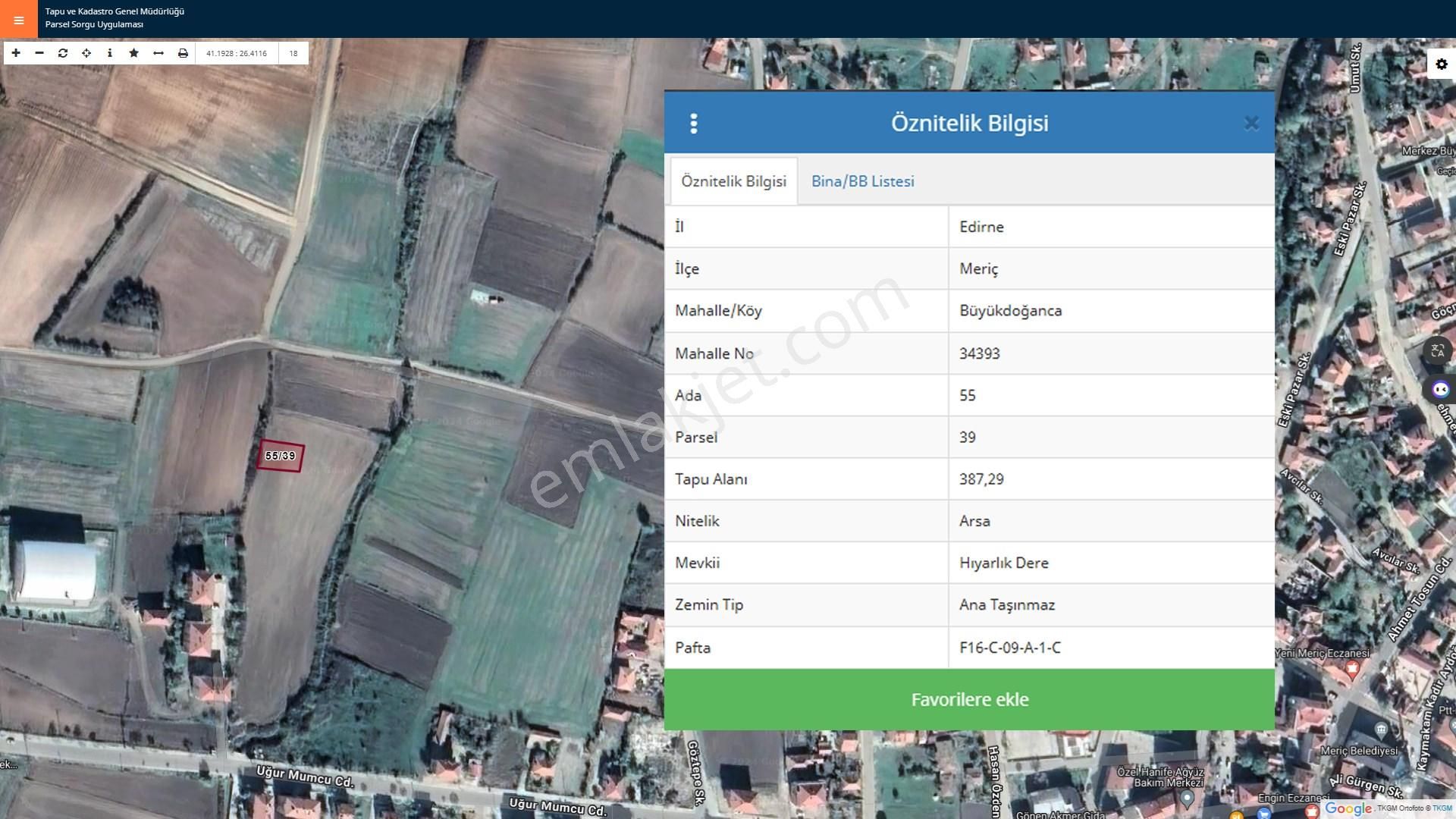Zoom in with the plus tool
This screenshot has width=1456, height=819.
pos(16,53)
